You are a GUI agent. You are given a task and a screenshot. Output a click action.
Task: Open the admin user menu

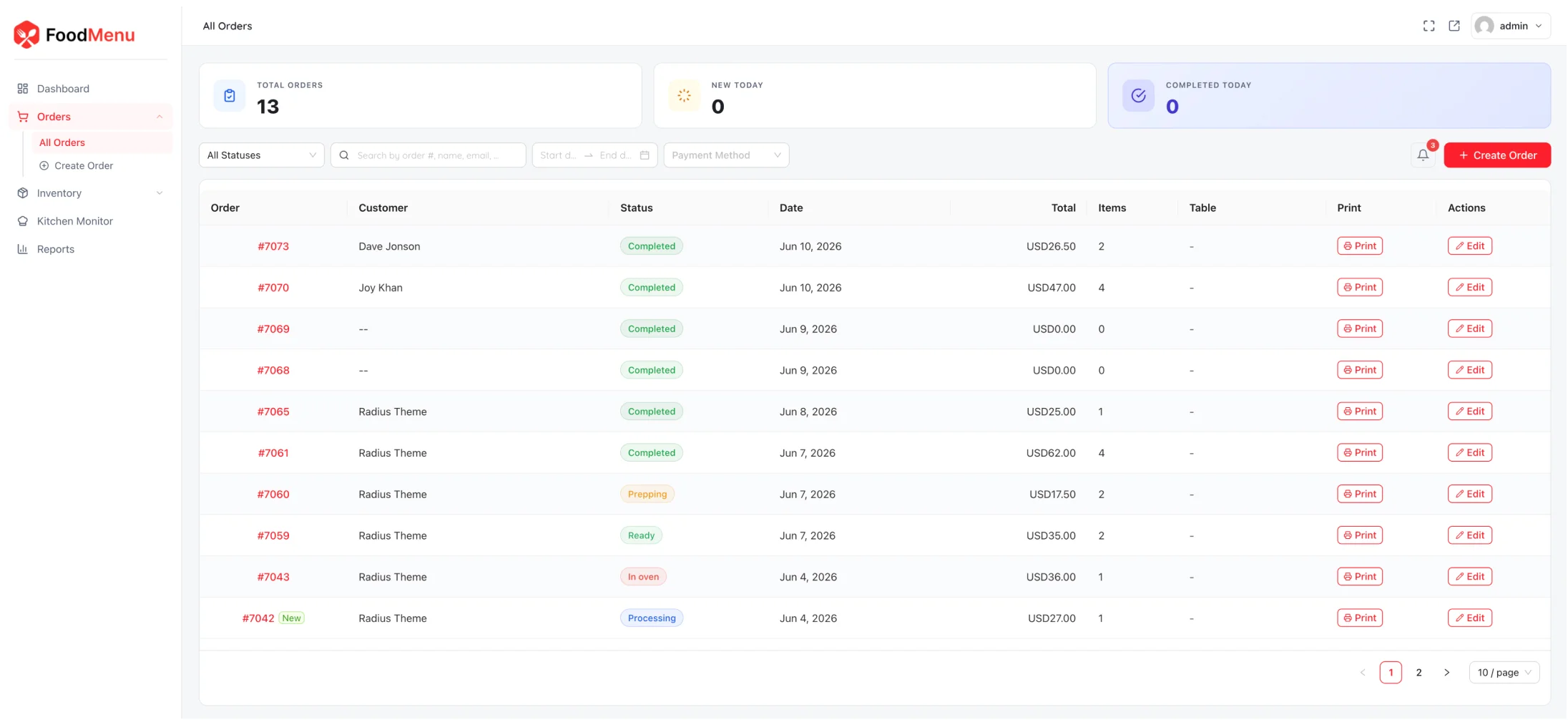pyautogui.click(x=1511, y=26)
